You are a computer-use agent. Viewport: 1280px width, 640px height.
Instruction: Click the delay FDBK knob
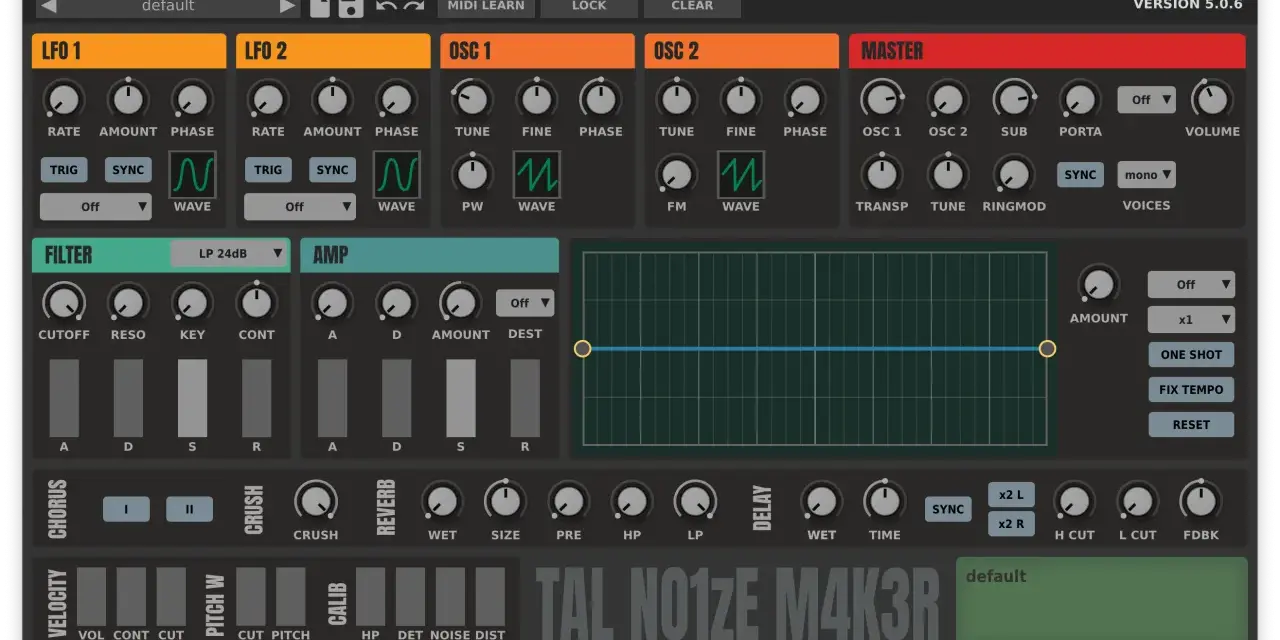pos(1200,501)
